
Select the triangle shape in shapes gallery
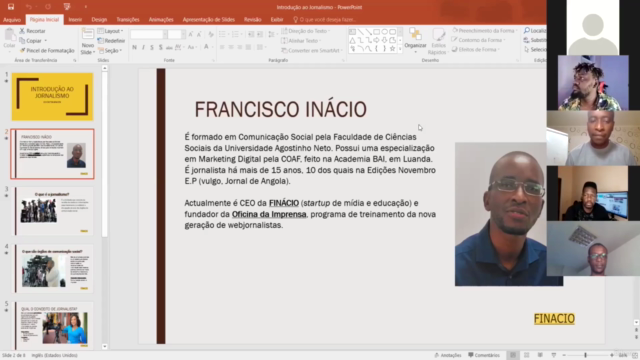click(352, 40)
